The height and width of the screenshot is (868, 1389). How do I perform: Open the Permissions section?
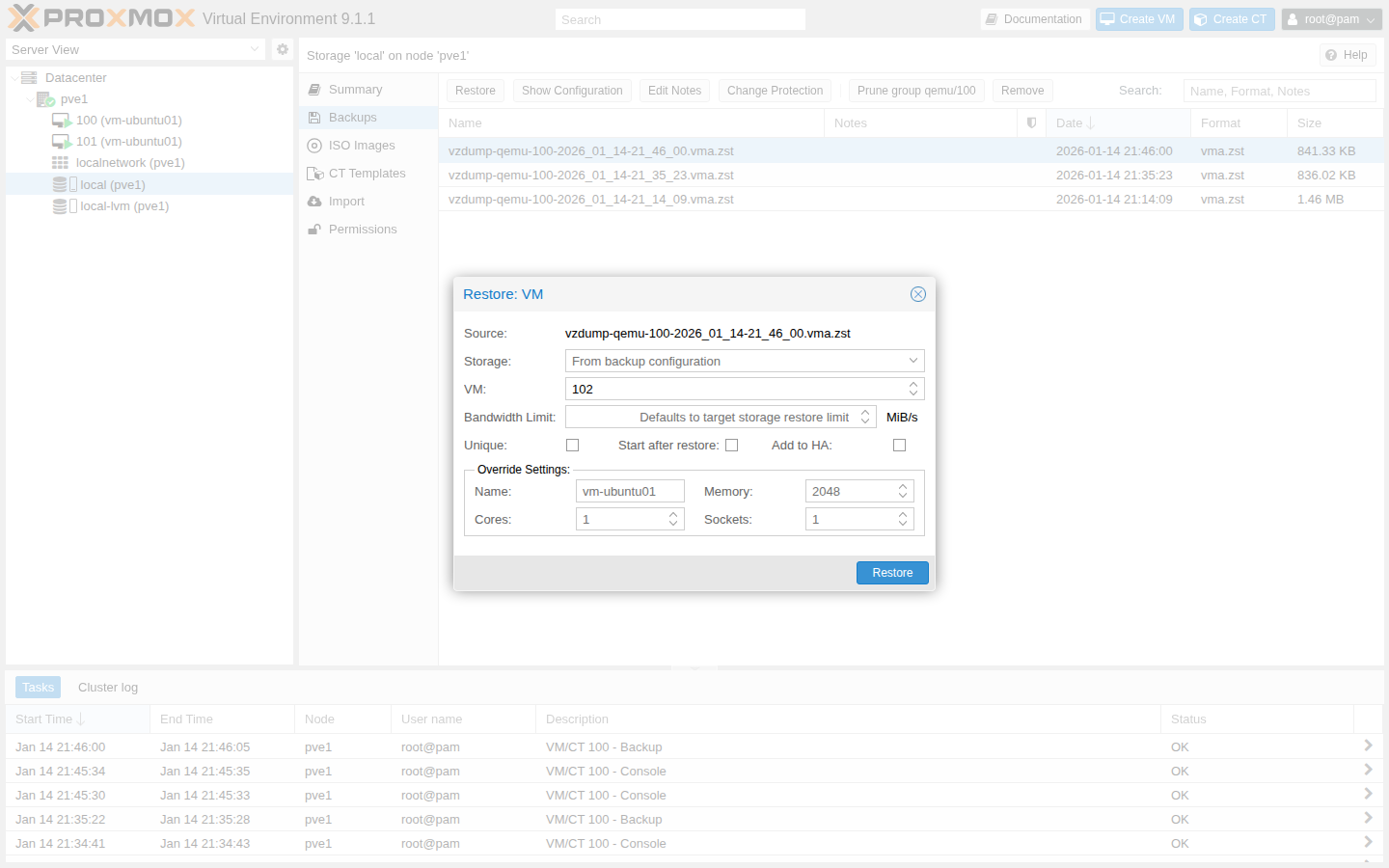pyautogui.click(x=363, y=229)
